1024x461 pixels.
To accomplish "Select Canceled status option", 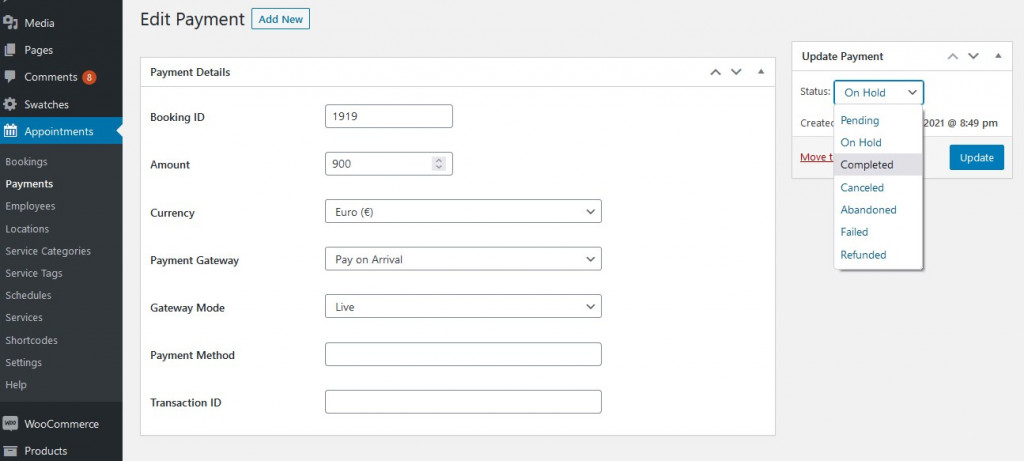I will pos(878,187).
